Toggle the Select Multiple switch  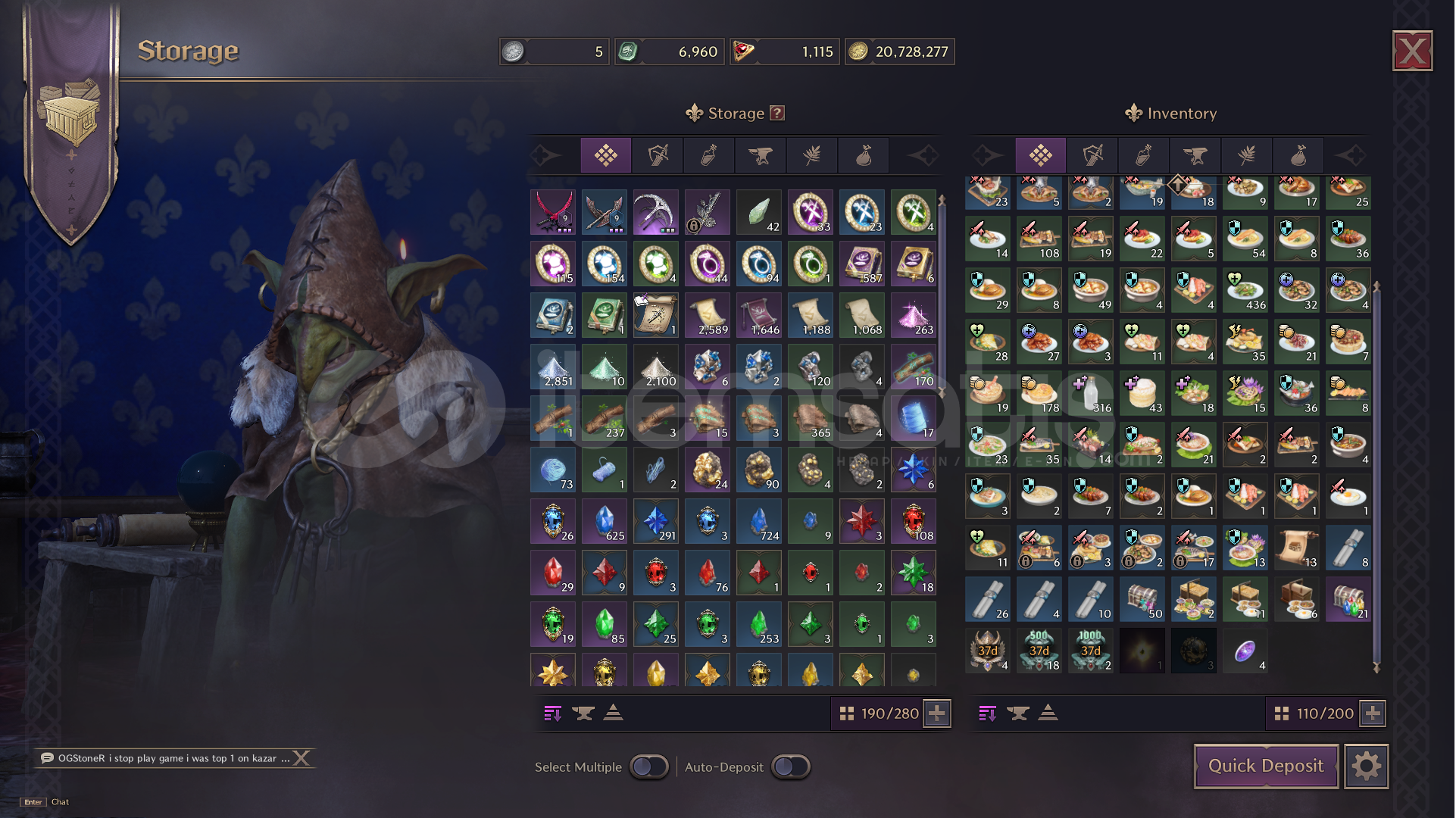click(649, 767)
